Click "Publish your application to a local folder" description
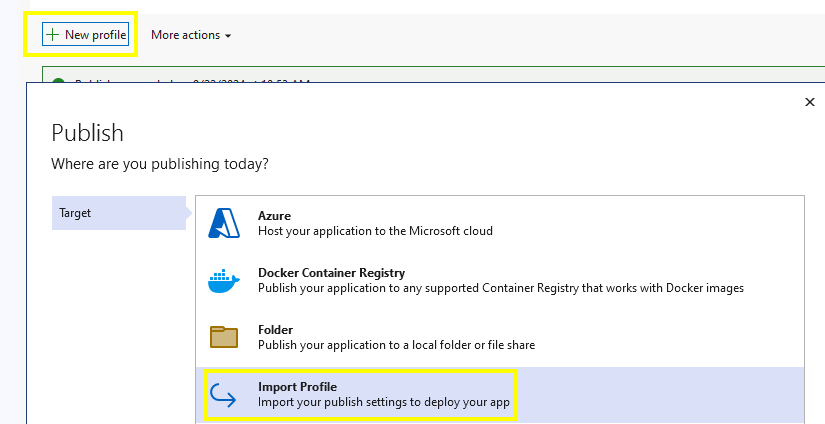 (x=396, y=345)
